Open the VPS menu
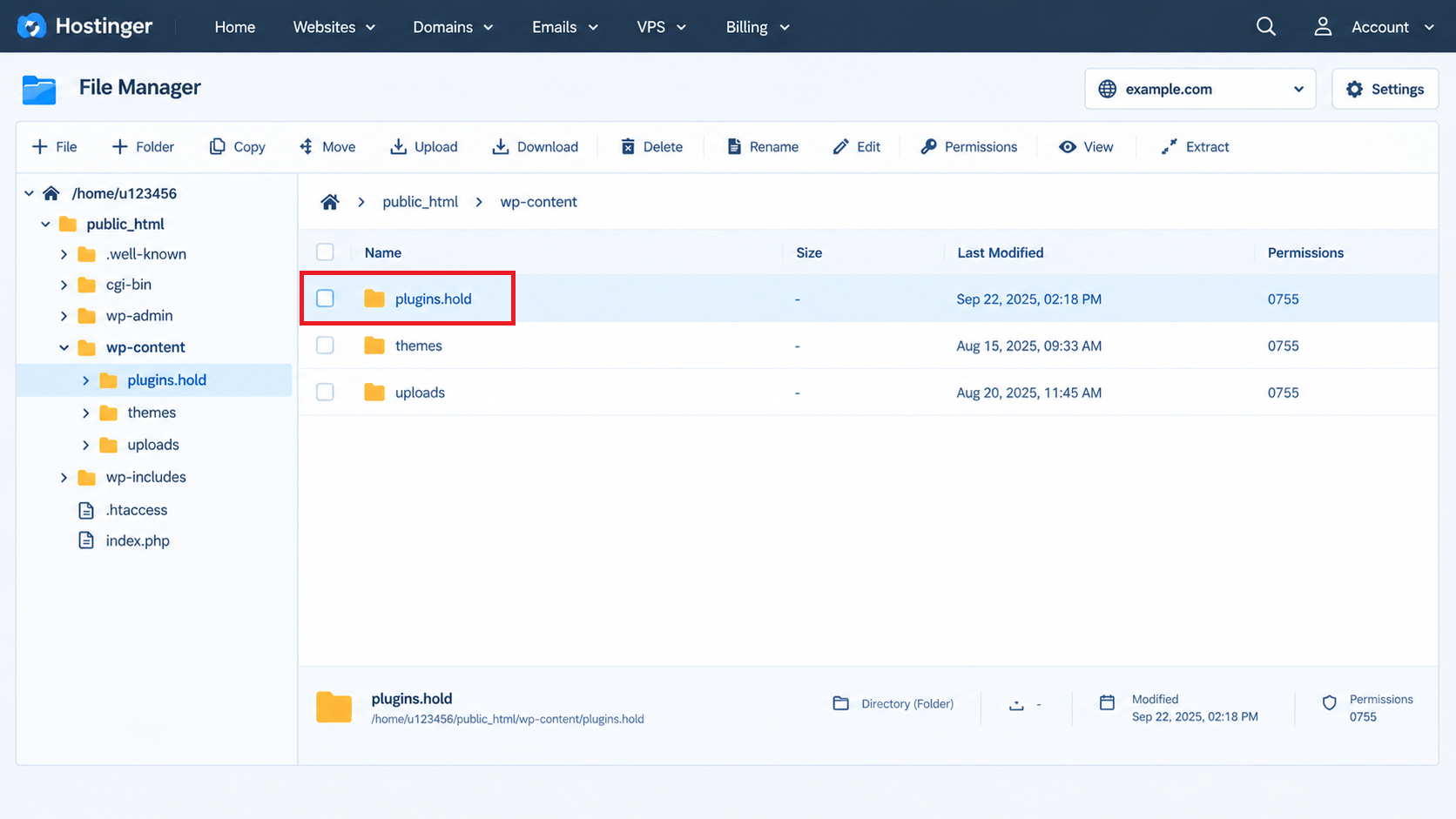 click(x=662, y=27)
